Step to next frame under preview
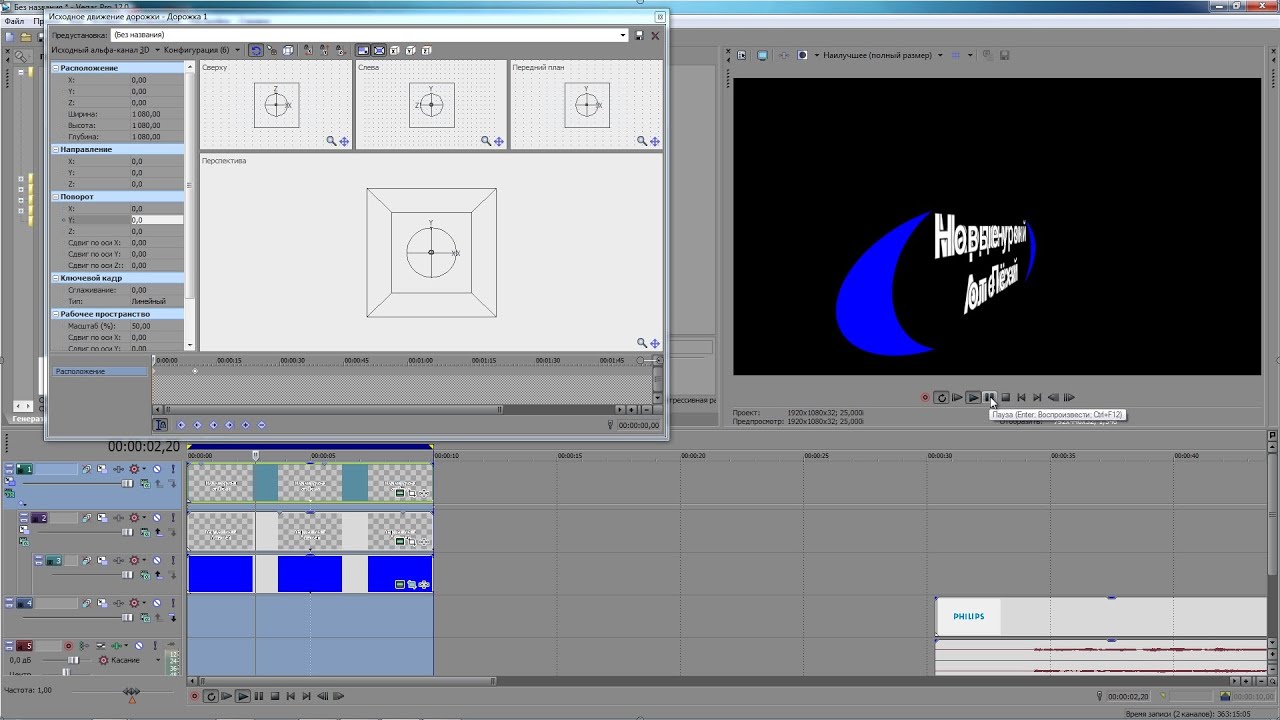 click(x=1069, y=397)
